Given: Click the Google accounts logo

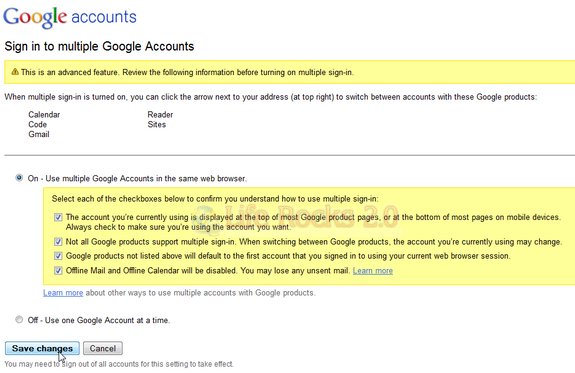Looking at the screenshot, I should 70,17.
